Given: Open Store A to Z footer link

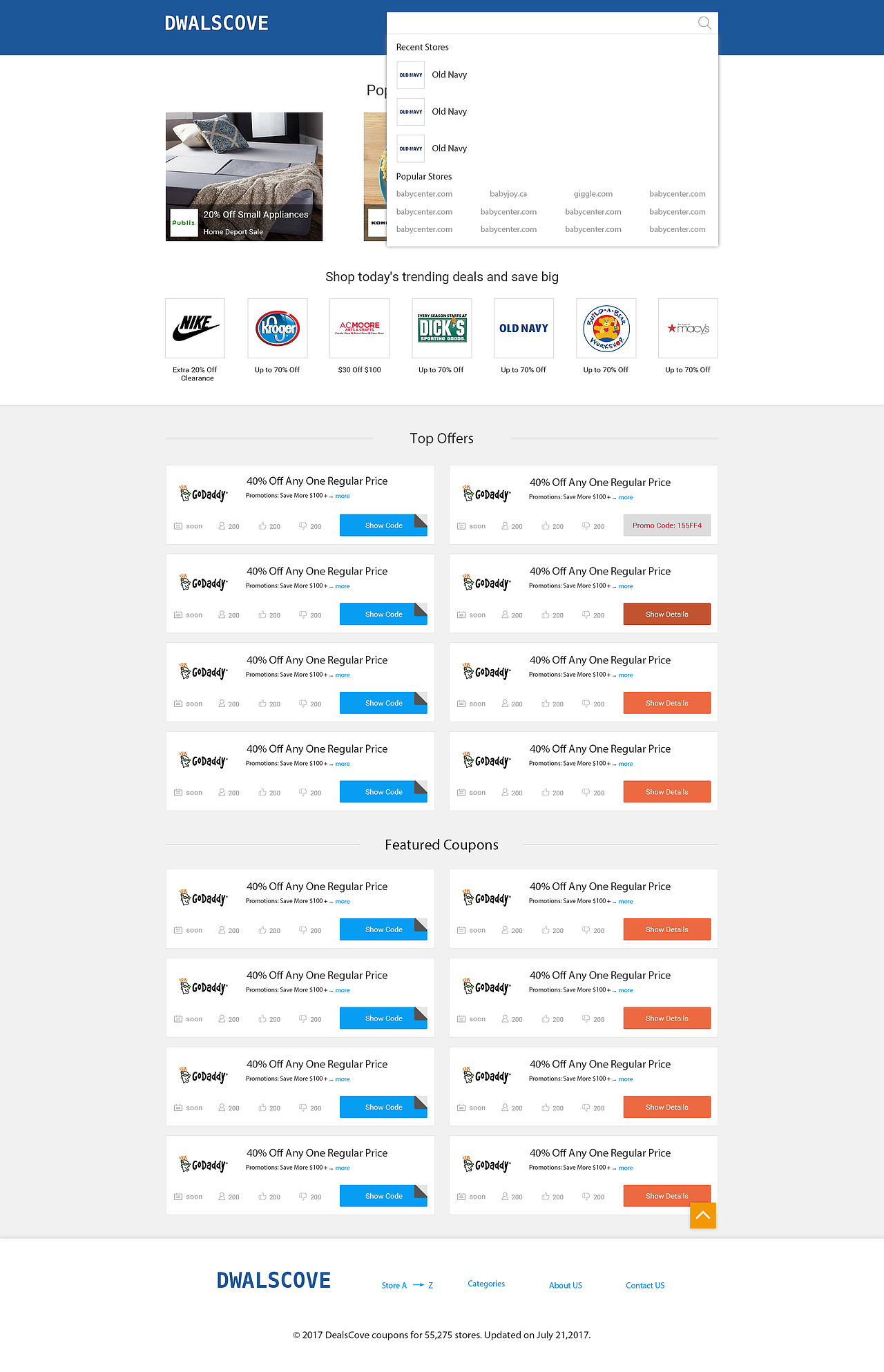Looking at the screenshot, I should click(407, 1285).
